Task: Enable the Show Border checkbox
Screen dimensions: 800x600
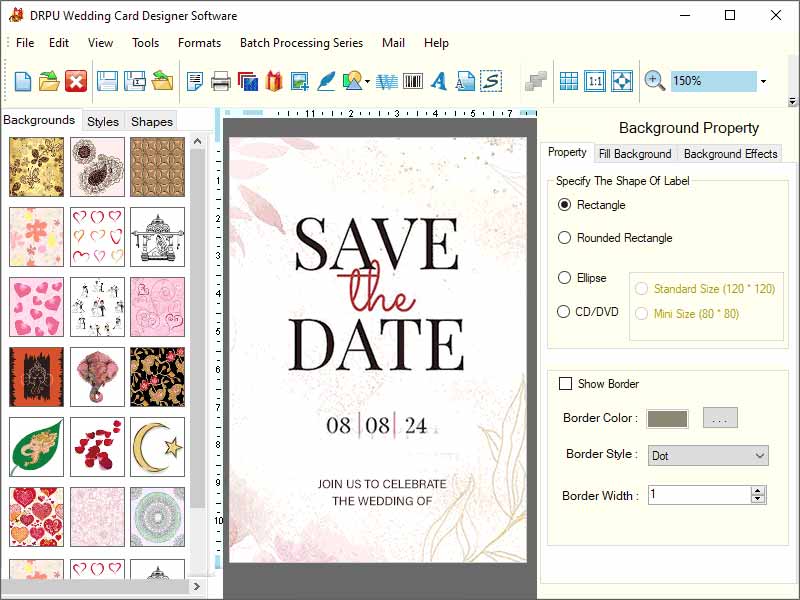Action: click(x=565, y=383)
